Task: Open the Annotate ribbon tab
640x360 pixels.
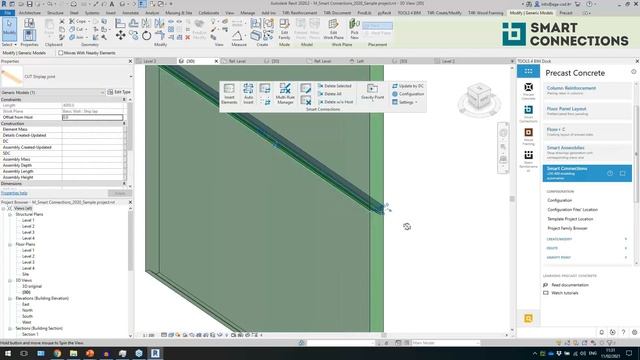Action: [130, 13]
